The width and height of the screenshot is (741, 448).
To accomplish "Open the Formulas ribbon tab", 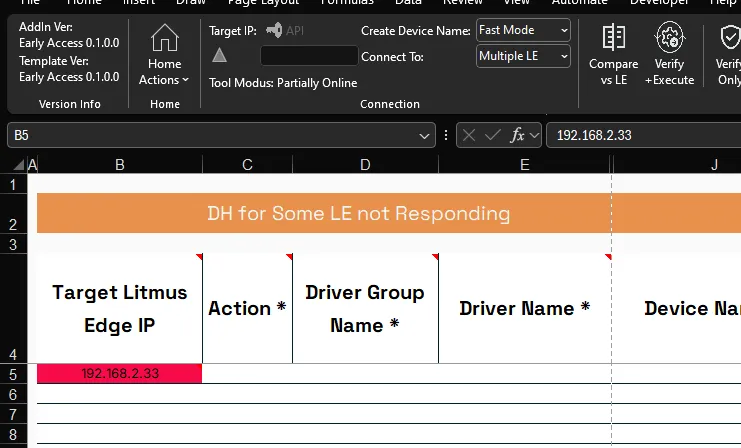I will (x=346, y=2).
